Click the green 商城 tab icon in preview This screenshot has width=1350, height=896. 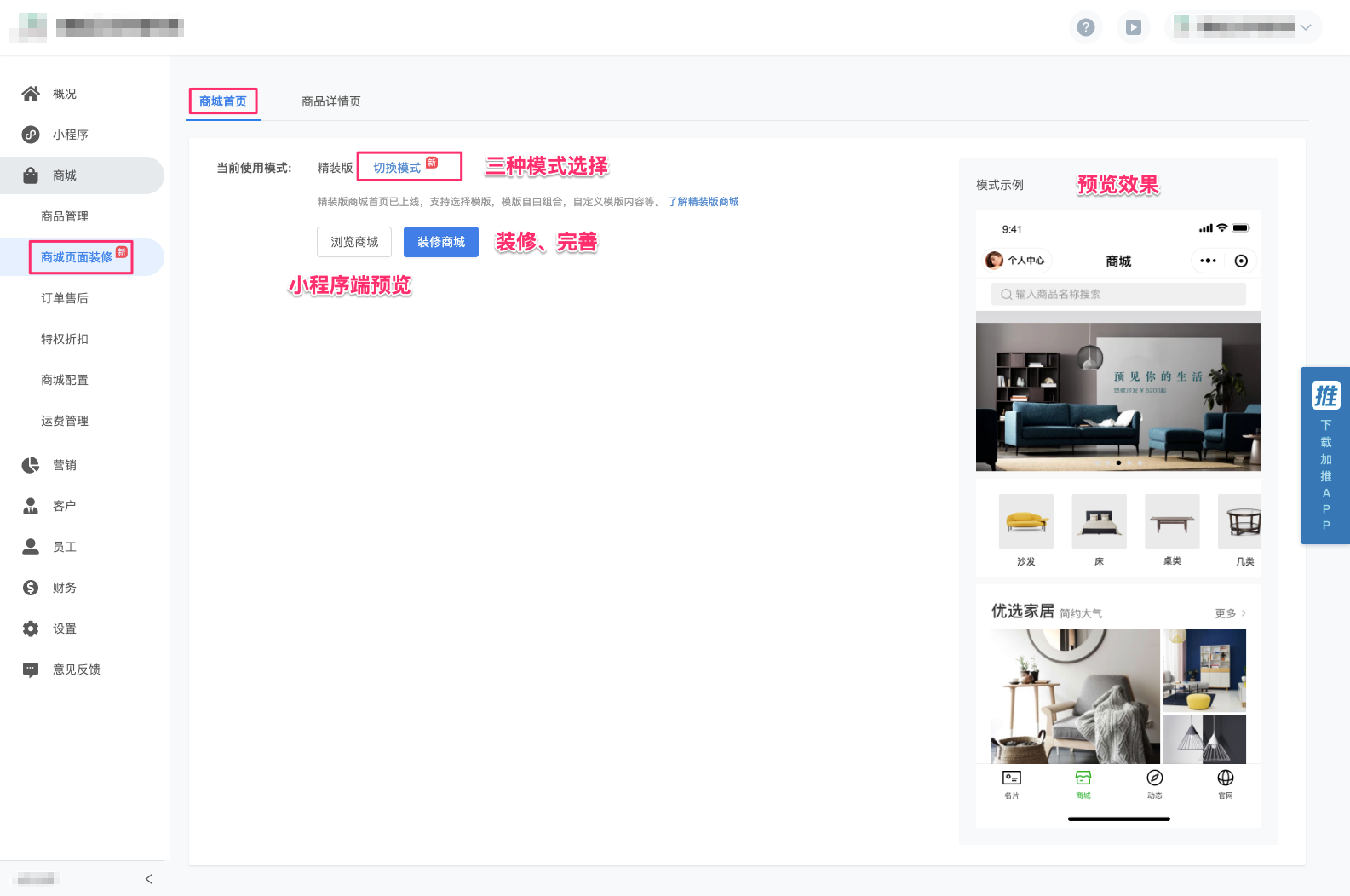tap(1083, 778)
